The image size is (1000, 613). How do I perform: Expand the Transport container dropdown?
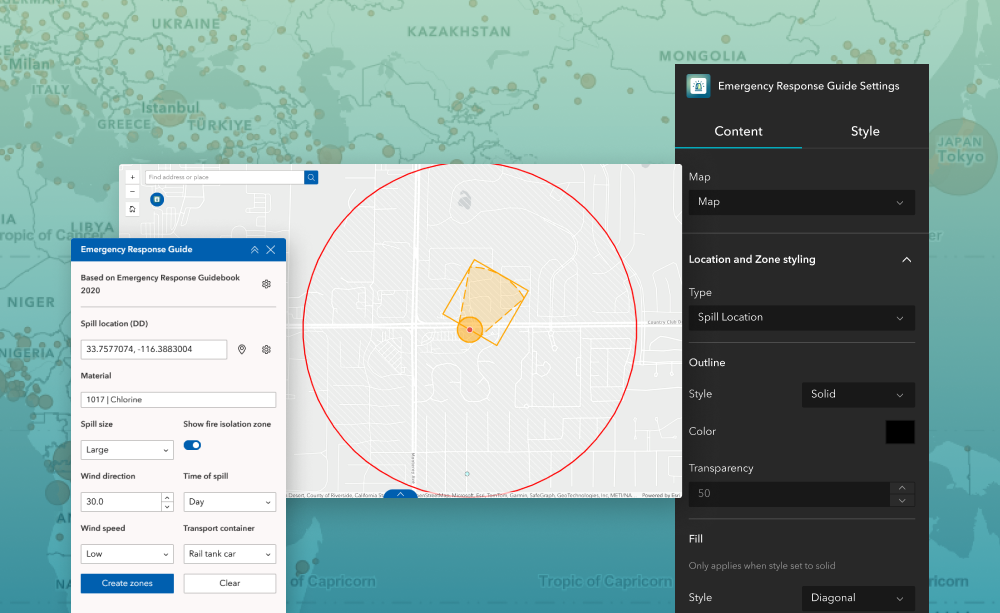click(229, 554)
